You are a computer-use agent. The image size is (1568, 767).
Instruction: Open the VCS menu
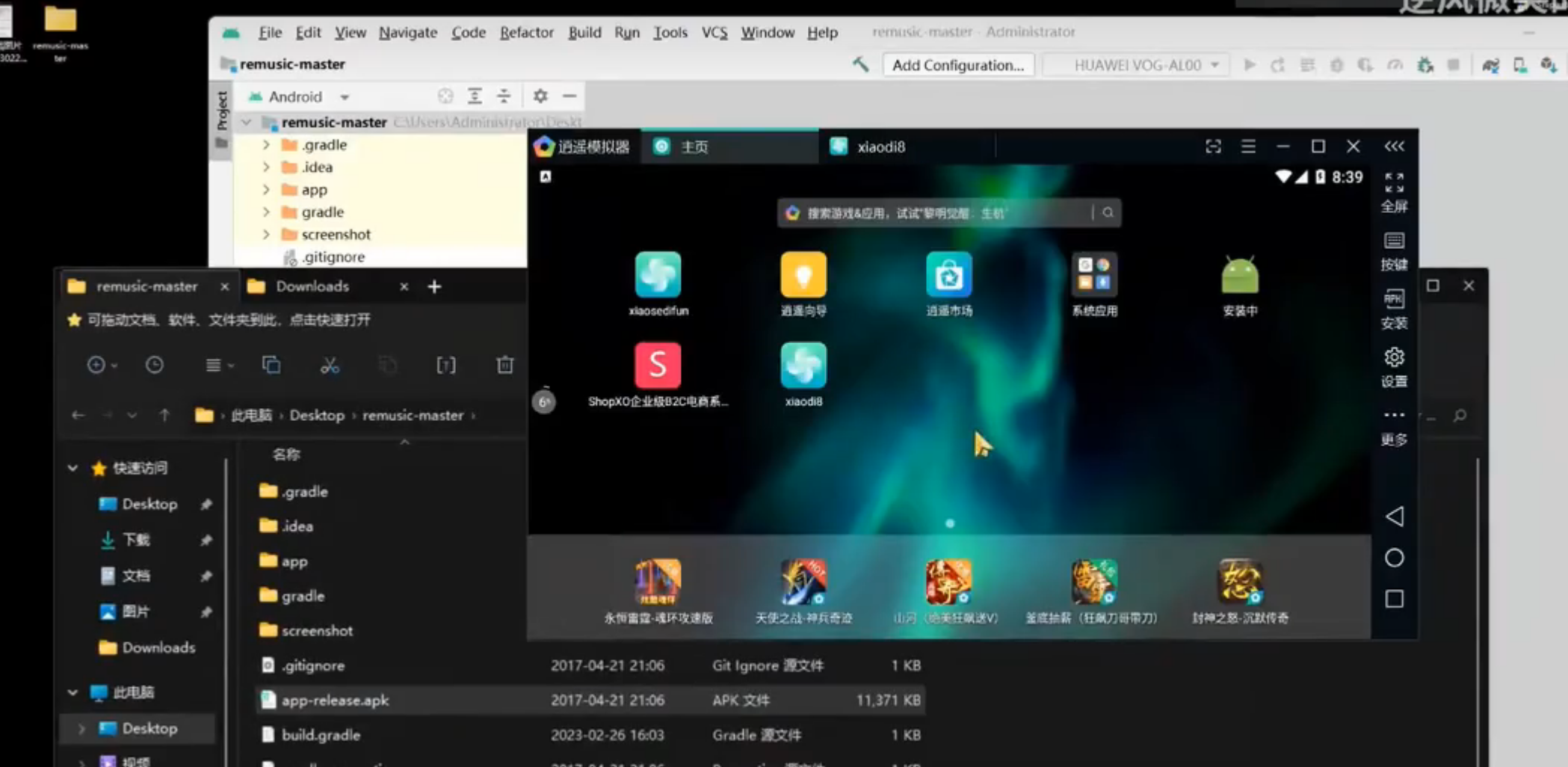pos(714,32)
